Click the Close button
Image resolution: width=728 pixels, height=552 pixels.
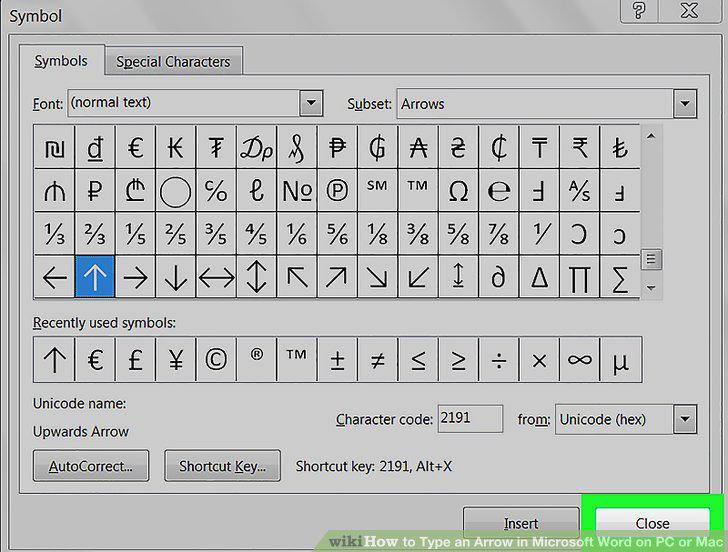(652, 523)
